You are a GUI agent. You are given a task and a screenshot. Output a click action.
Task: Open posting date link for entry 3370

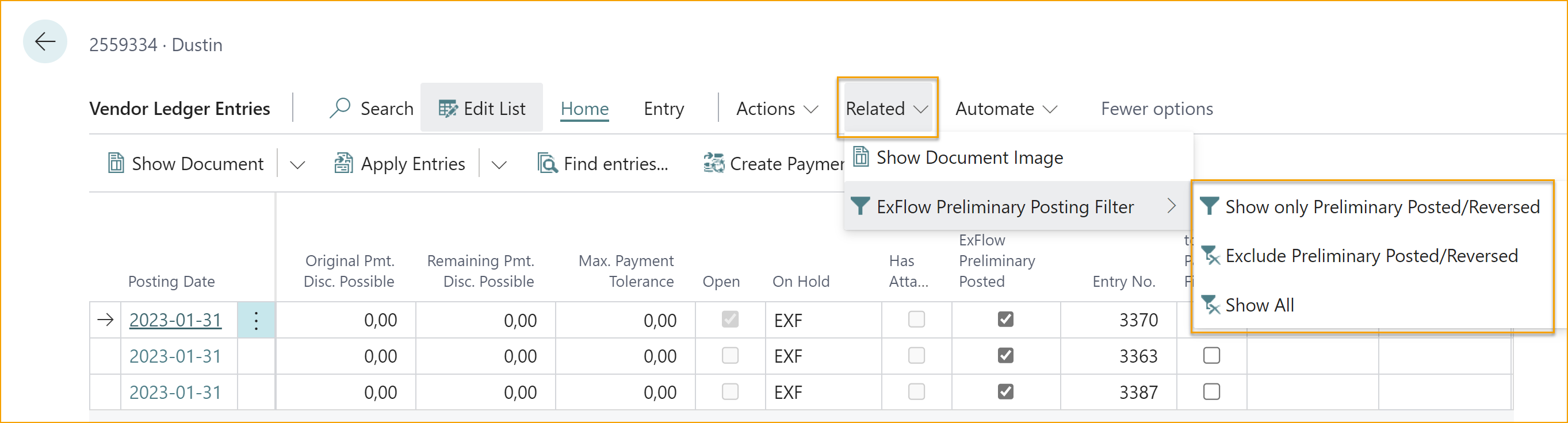[x=175, y=320]
